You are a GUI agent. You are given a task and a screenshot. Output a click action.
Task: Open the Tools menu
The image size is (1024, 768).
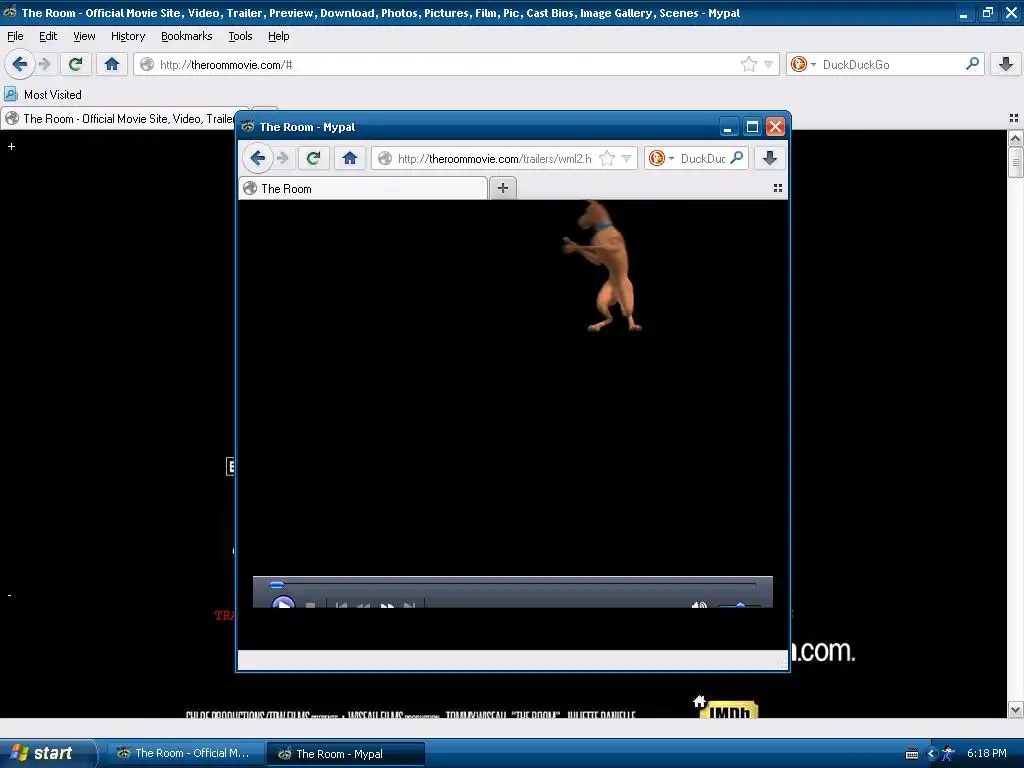point(240,36)
